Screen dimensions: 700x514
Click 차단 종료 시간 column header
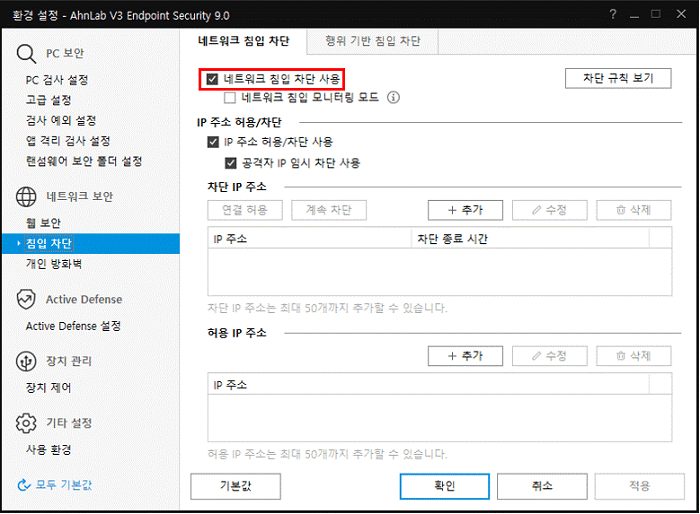530,239
